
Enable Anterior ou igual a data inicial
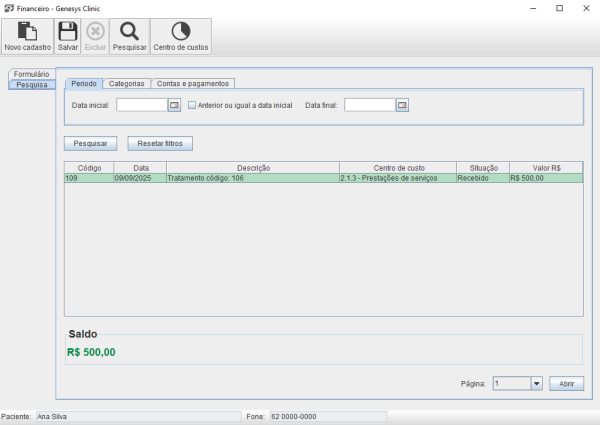point(192,104)
